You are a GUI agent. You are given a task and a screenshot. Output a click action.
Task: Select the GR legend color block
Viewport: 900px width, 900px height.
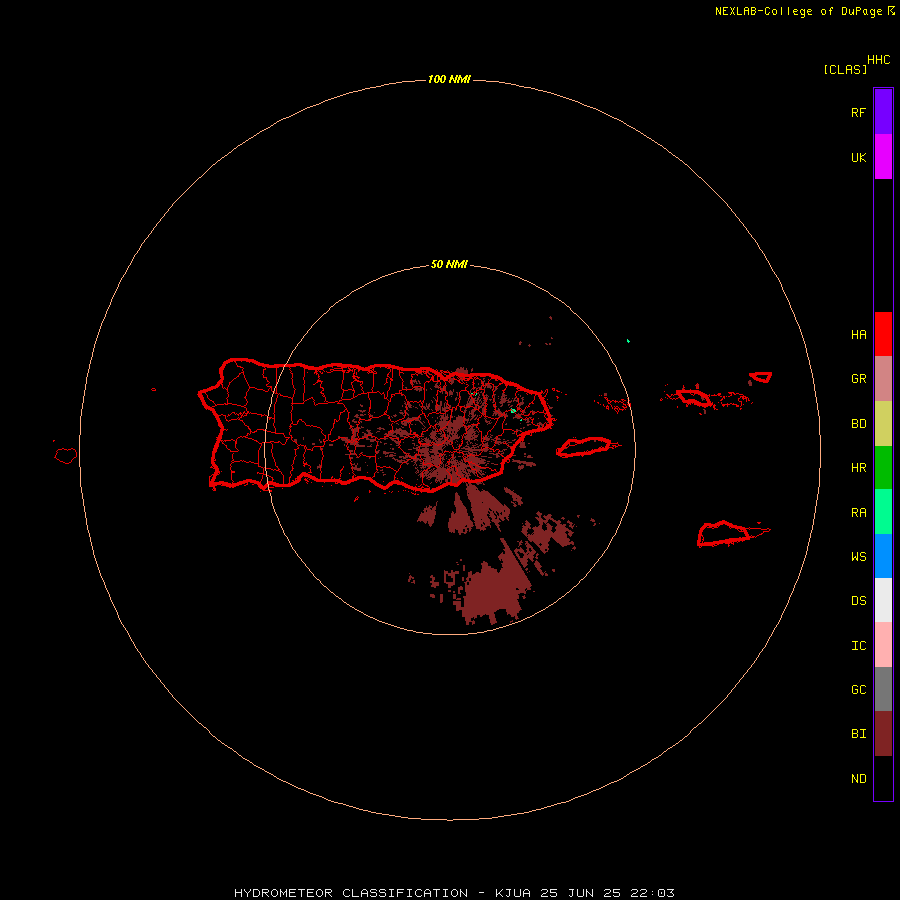(883, 378)
